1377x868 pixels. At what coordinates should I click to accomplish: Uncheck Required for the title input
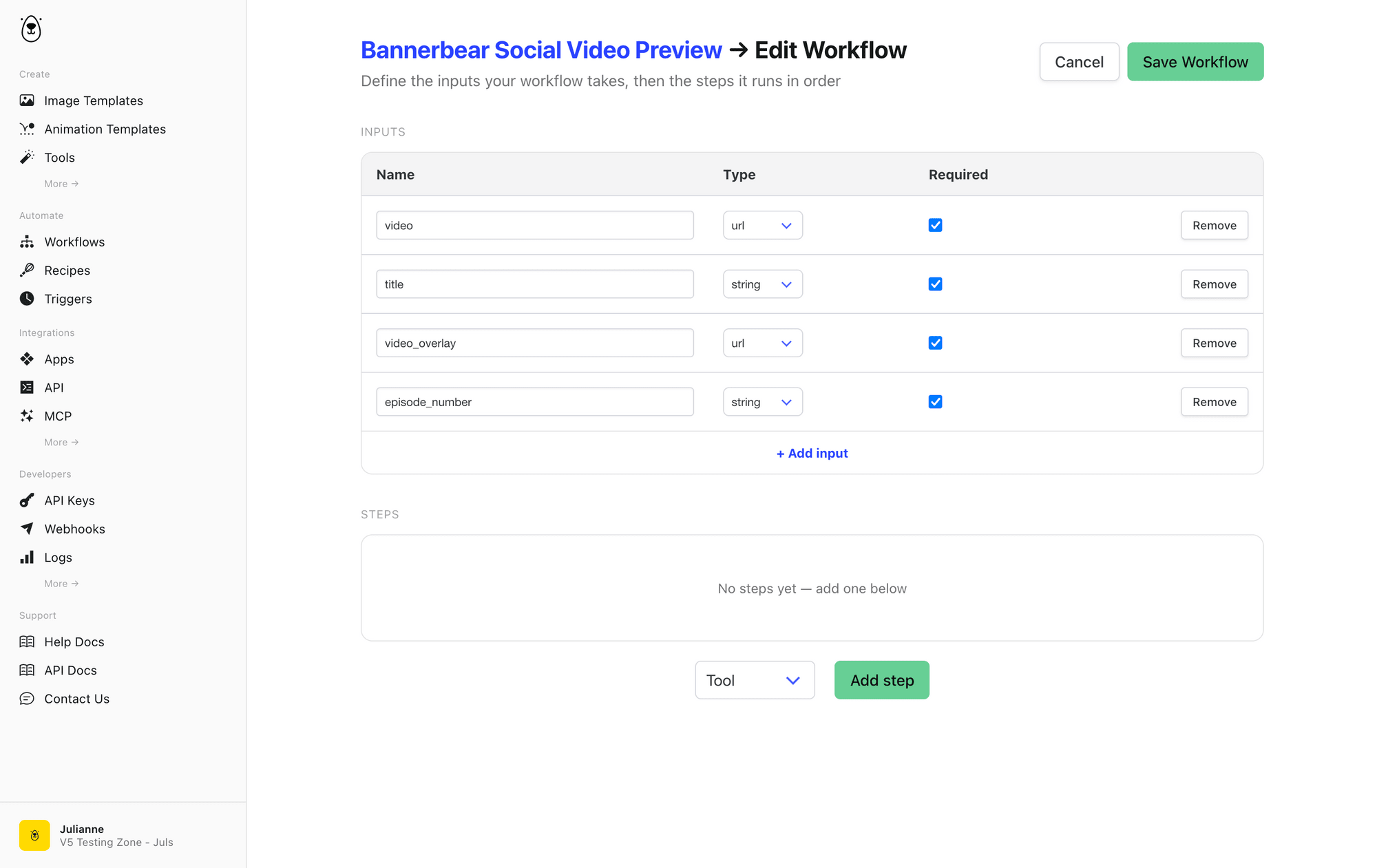(935, 284)
